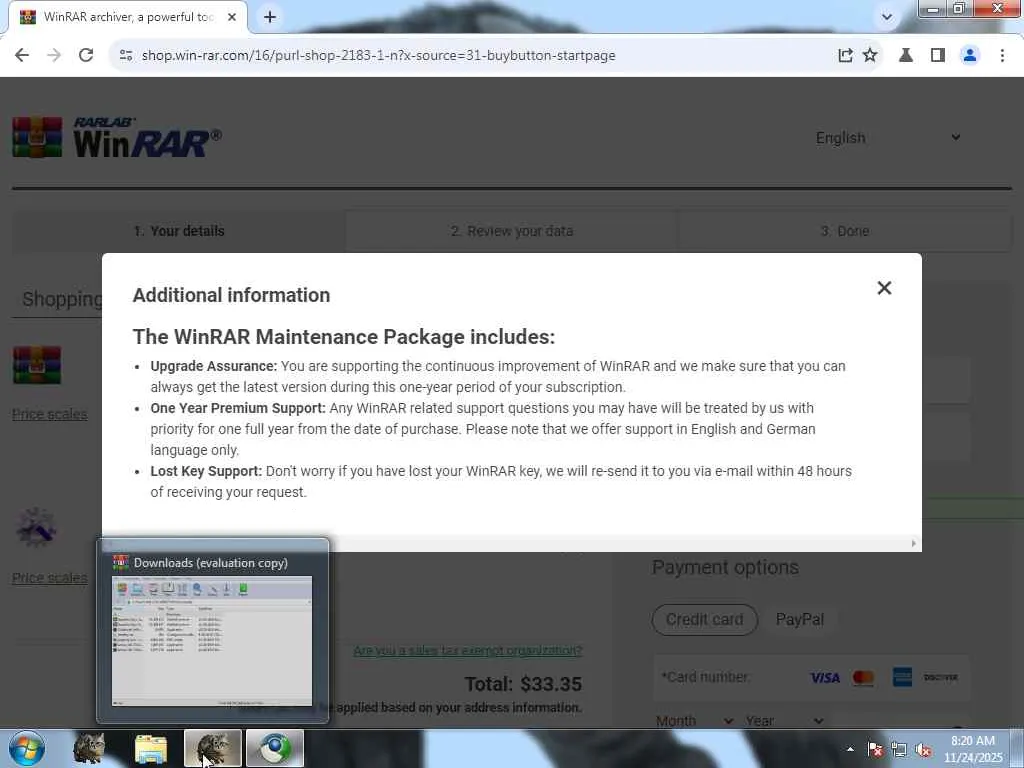Open the Downloads WinRAR window preview thumbnail

tap(212, 641)
